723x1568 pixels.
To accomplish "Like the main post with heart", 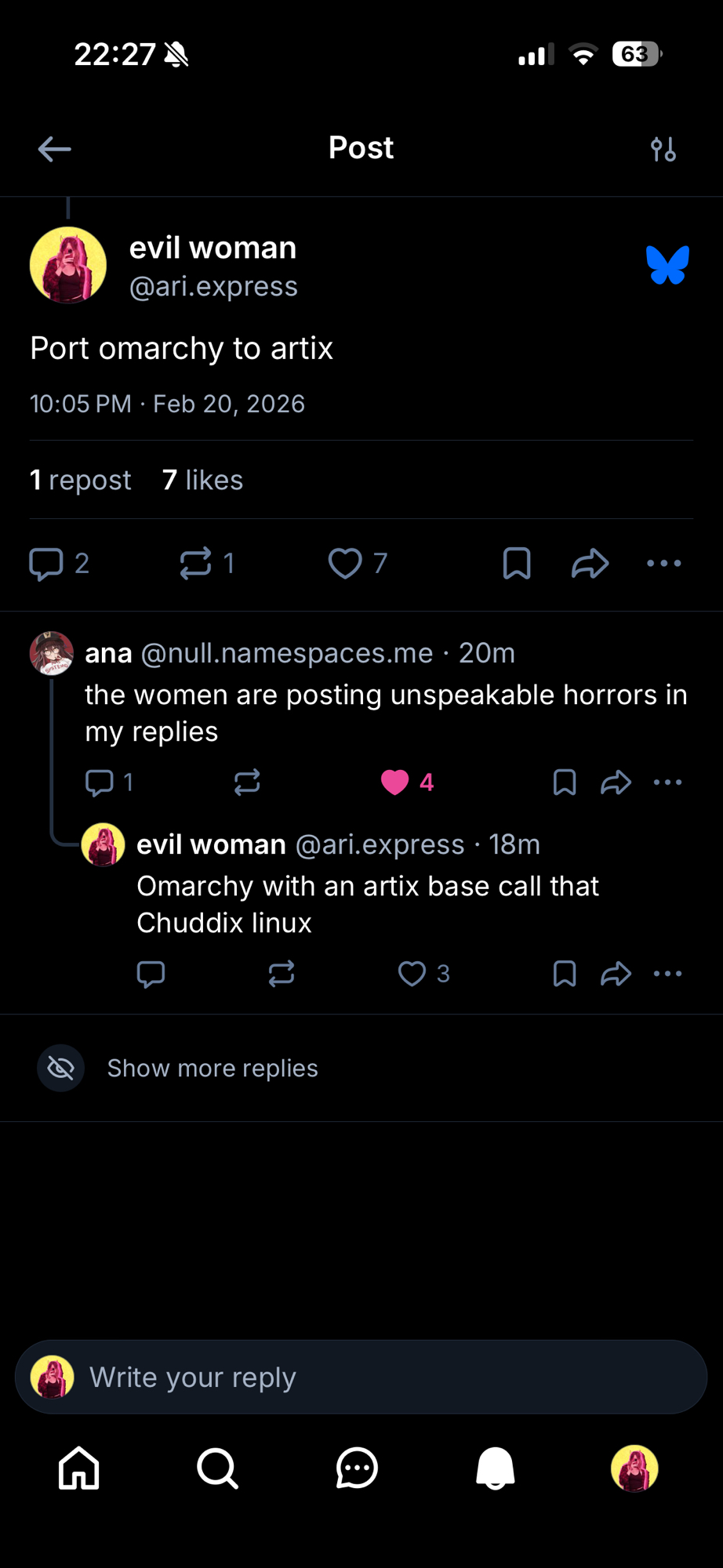I will (345, 564).
